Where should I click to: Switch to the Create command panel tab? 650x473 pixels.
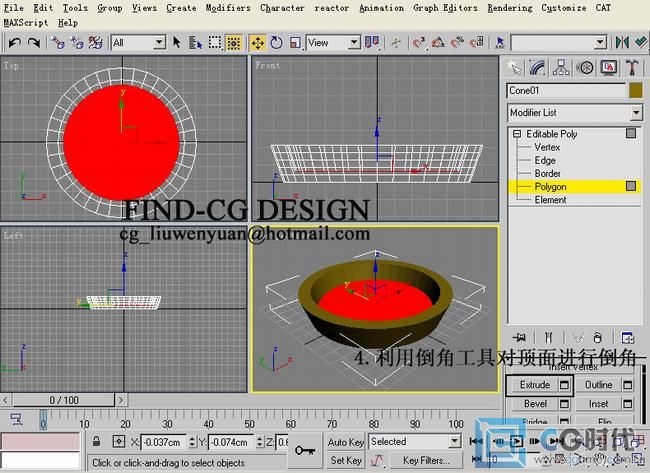pyautogui.click(x=514, y=68)
